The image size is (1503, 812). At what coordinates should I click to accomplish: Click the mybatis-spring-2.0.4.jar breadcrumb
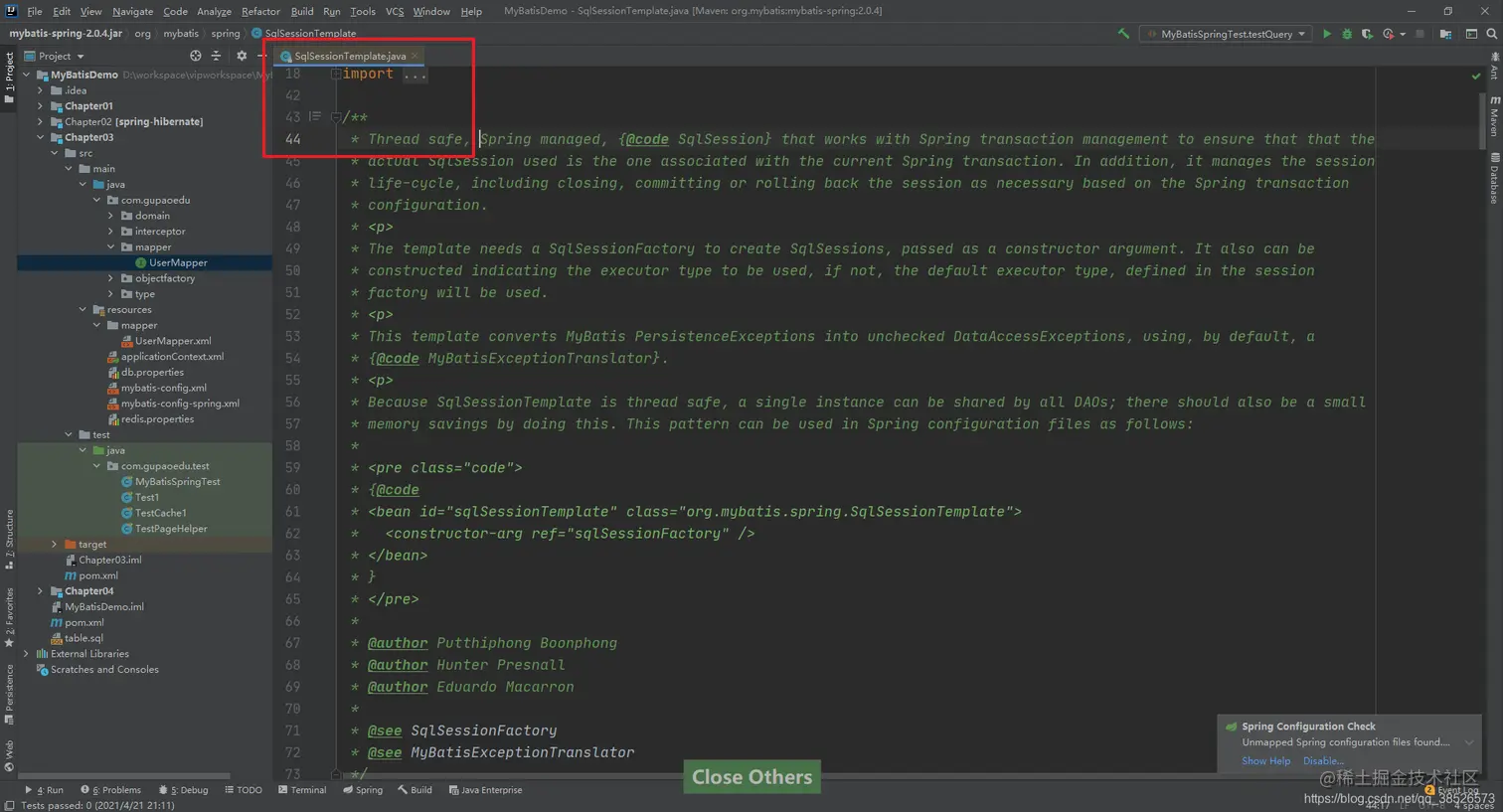[66, 34]
